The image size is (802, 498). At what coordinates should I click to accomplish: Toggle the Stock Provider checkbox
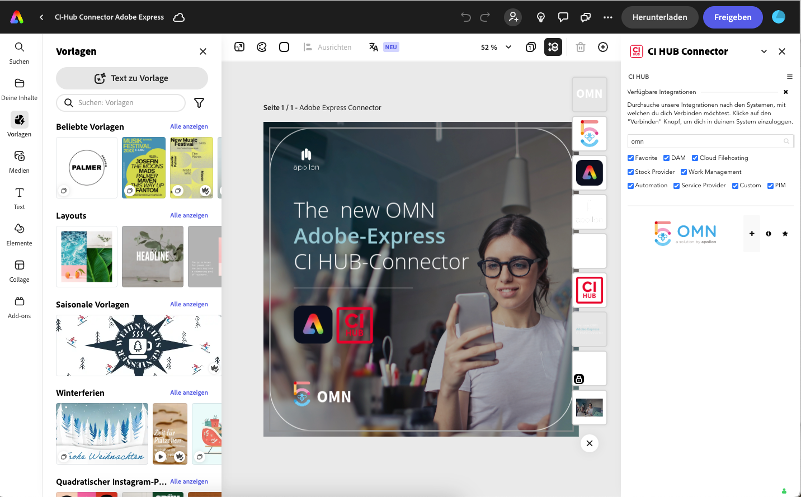tap(631, 172)
